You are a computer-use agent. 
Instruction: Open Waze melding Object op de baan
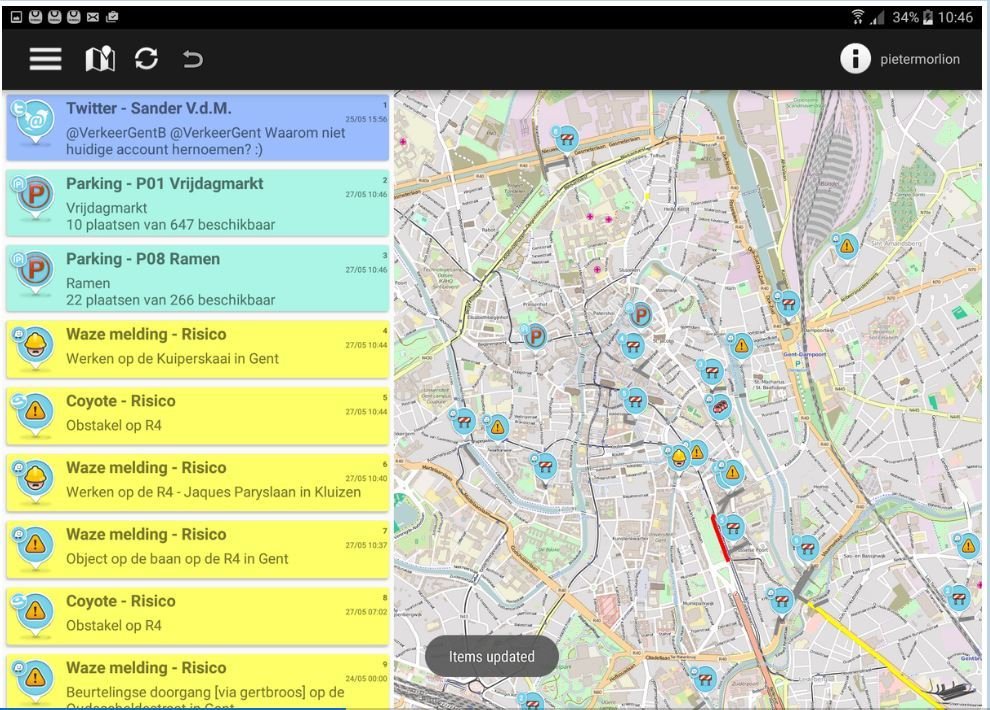[x=197, y=550]
